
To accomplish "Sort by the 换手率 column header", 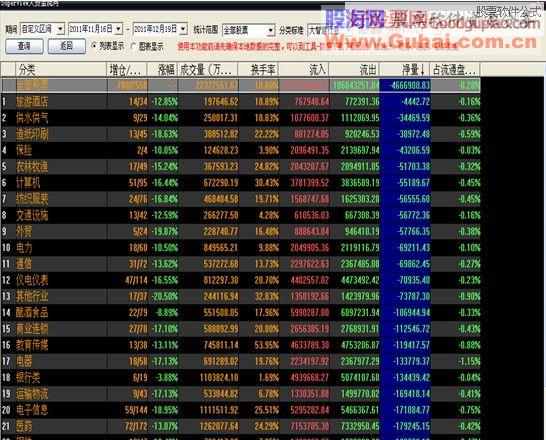I will 258,70.
